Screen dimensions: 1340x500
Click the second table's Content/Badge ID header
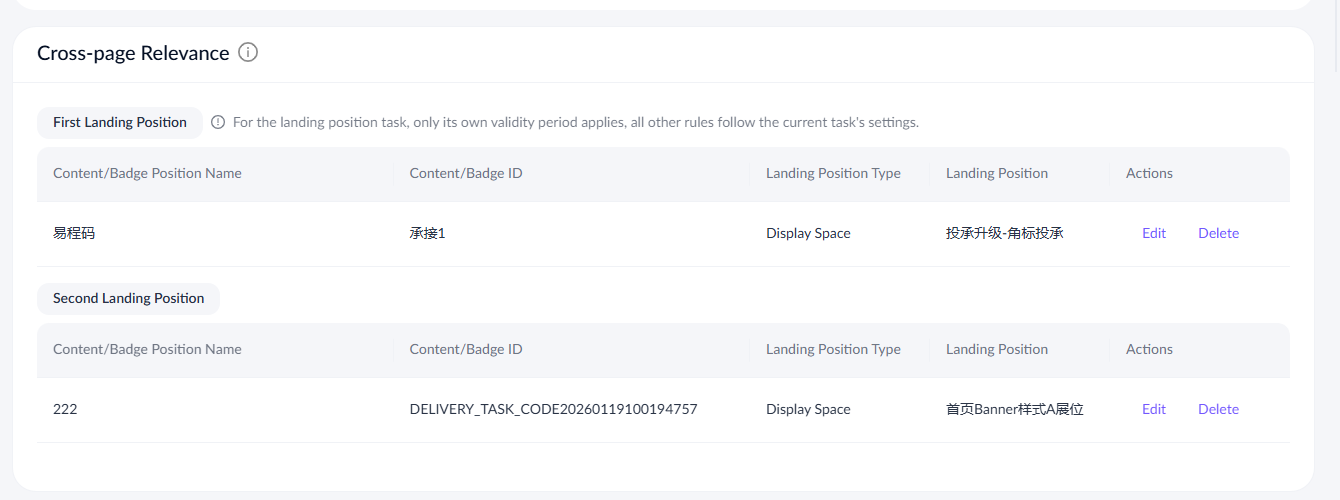466,349
